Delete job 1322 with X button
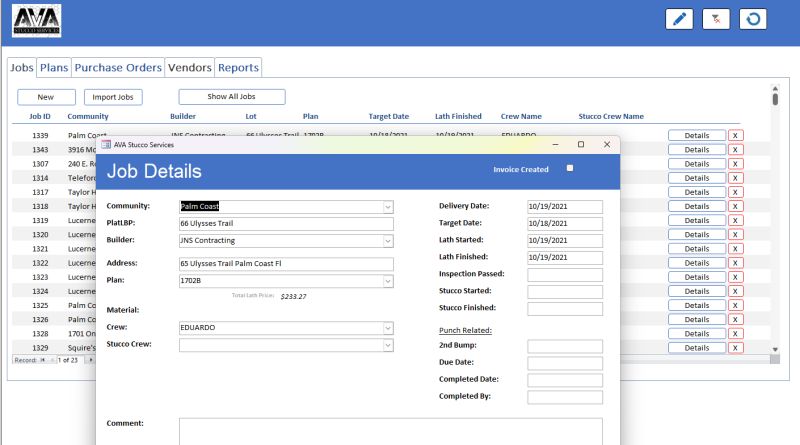This screenshot has width=800, height=445. tap(735, 263)
